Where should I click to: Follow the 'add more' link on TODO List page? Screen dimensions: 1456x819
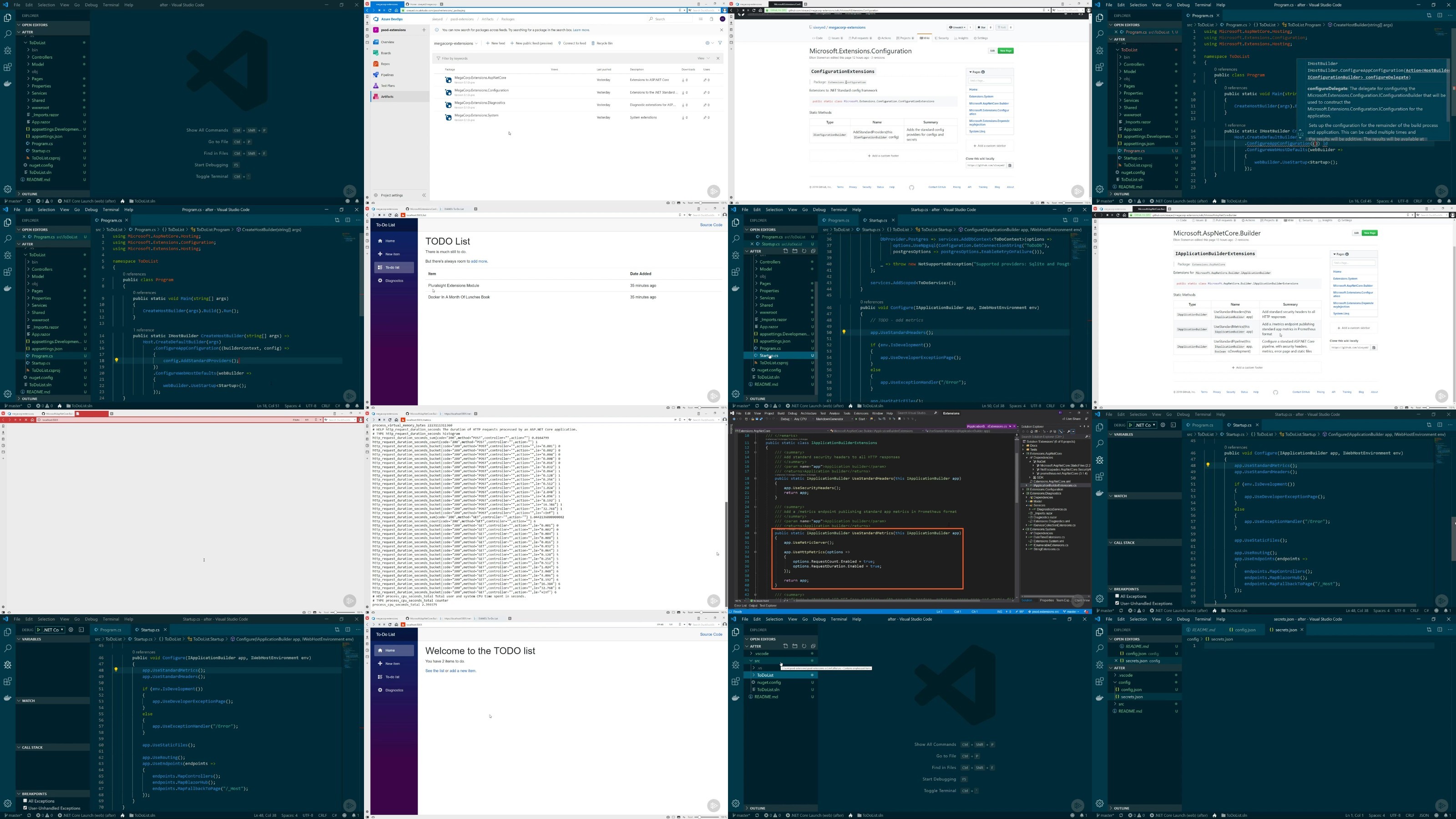click(479, 261)
